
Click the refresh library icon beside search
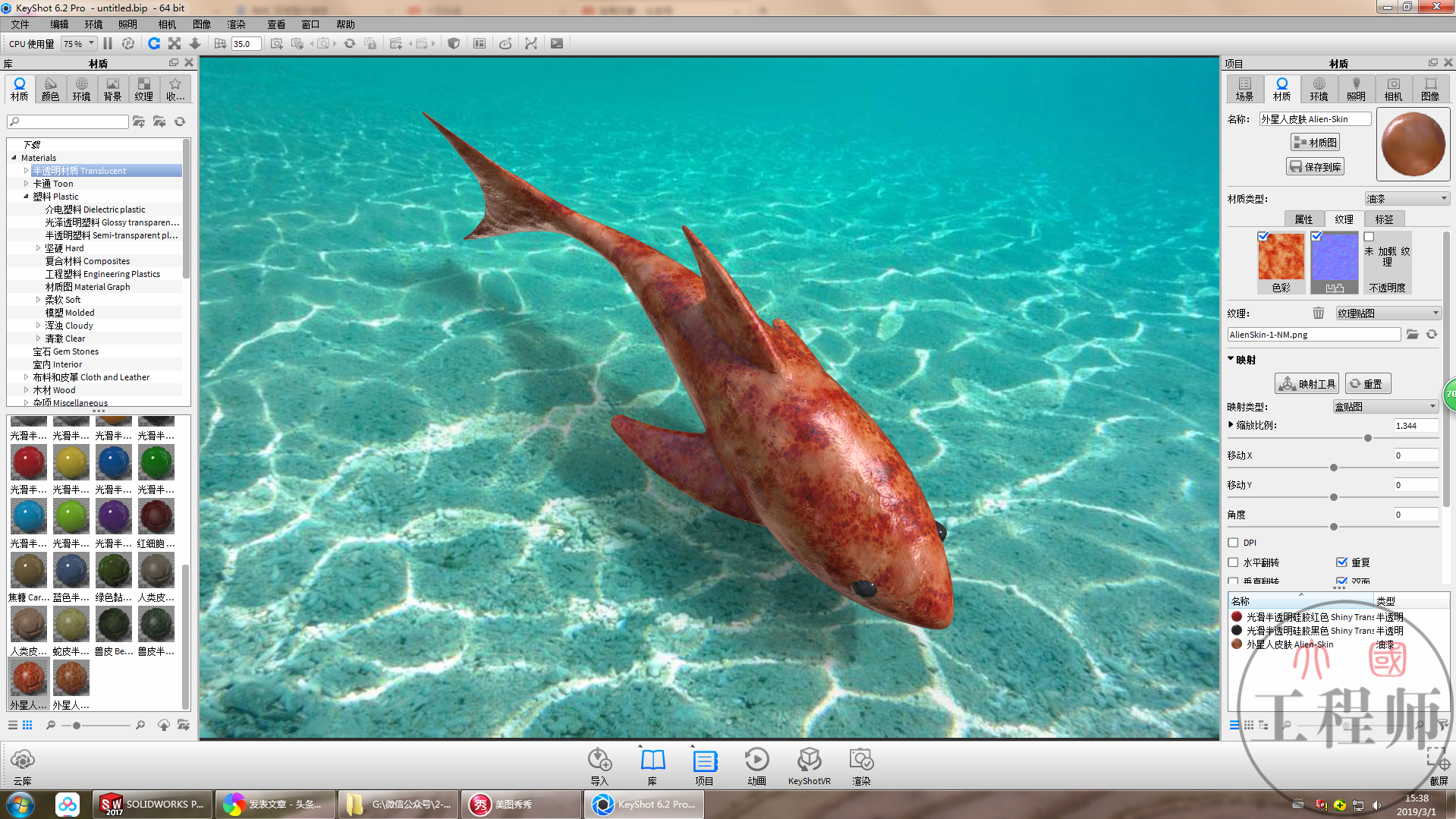180,121
